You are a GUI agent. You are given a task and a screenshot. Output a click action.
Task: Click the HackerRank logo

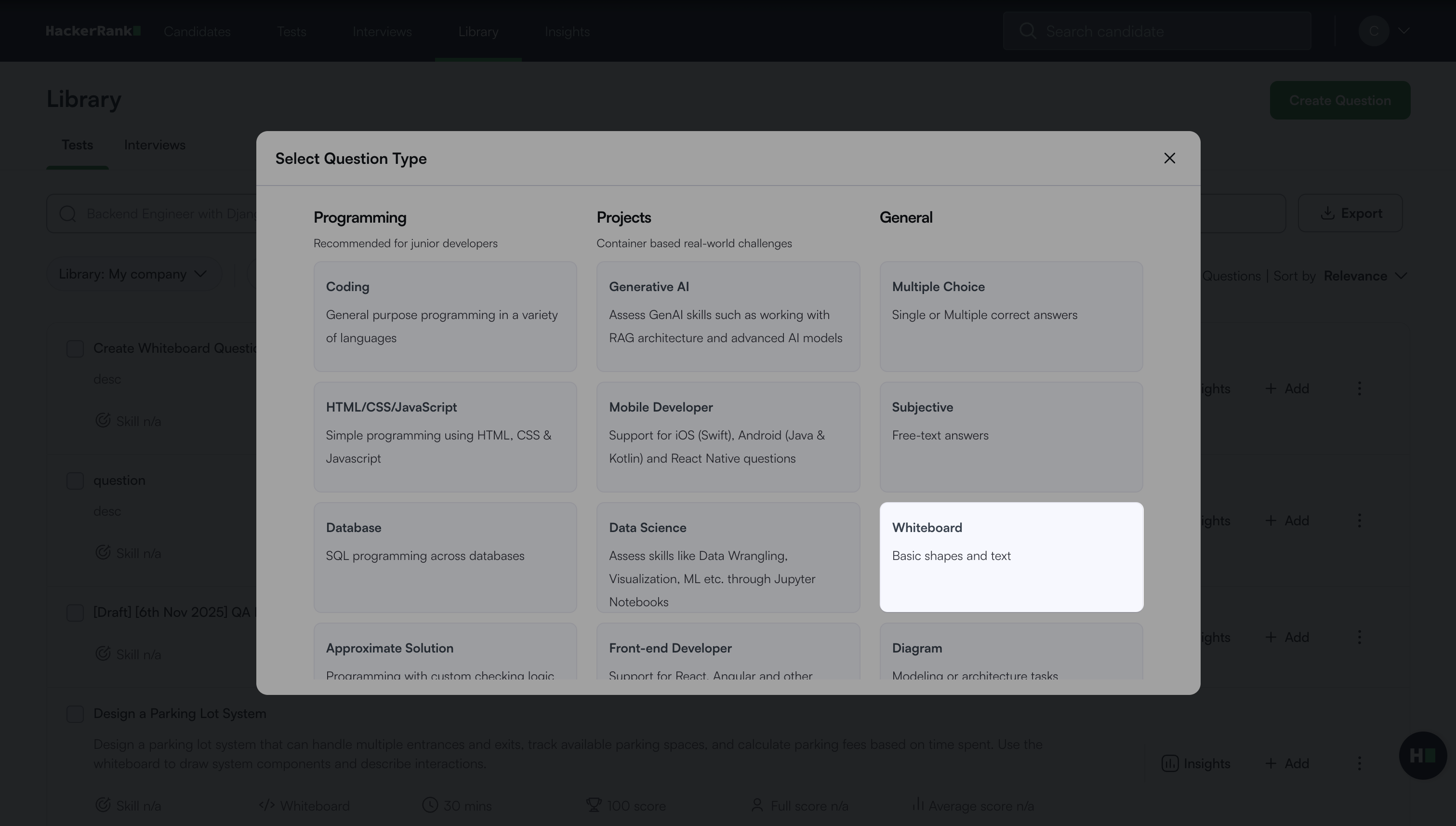(x=93, y=31)
